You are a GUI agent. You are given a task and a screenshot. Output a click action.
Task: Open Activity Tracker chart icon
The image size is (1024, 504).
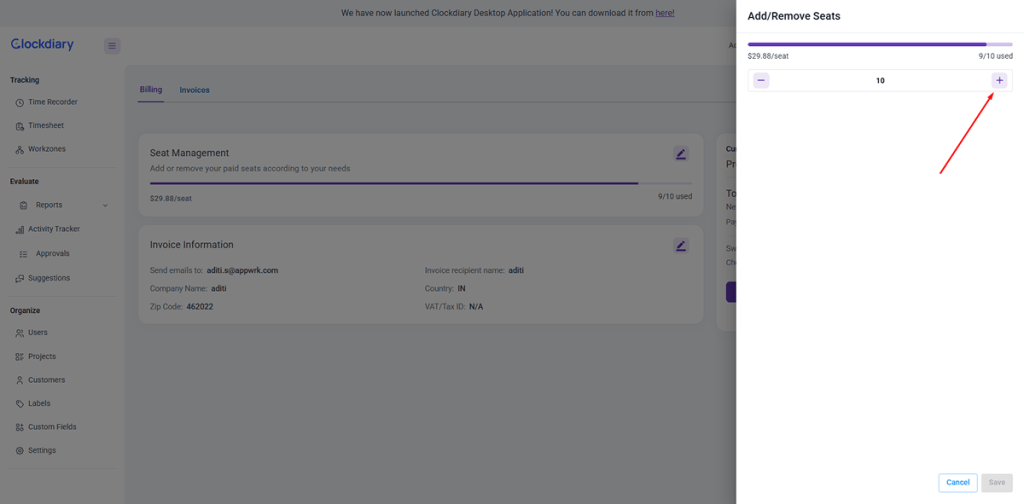pyautogui.click(x=20, y=230)
